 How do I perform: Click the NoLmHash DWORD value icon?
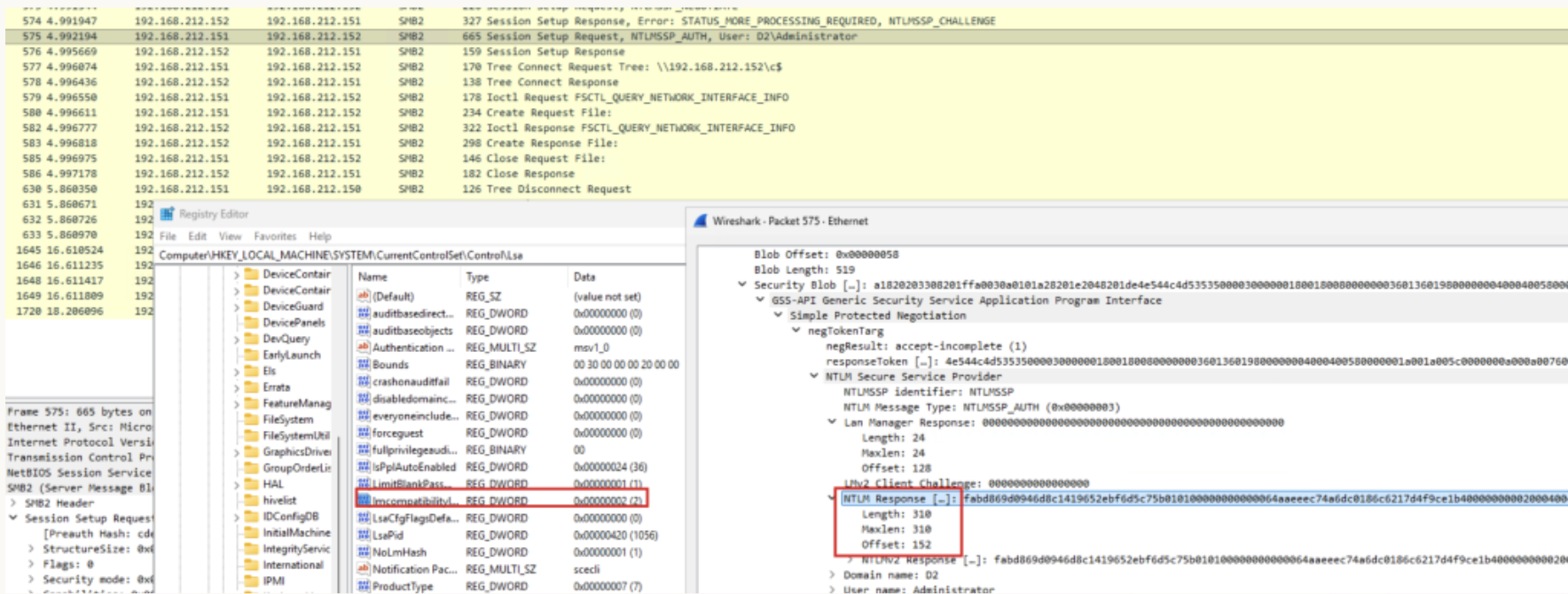[364, 551]
